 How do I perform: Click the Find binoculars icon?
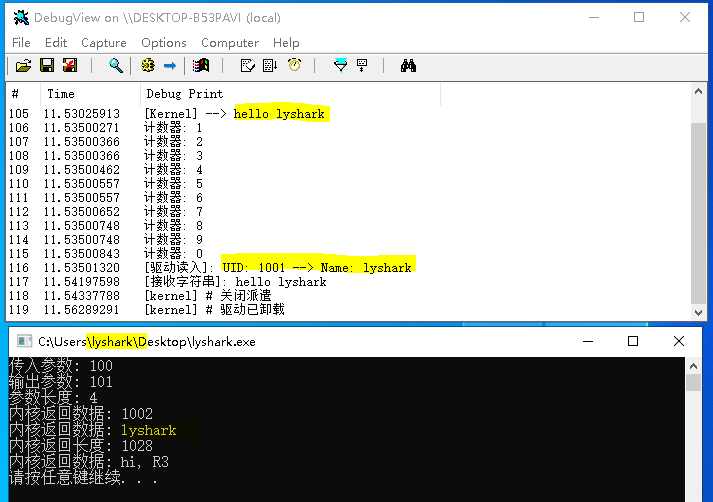pos(408,66)
